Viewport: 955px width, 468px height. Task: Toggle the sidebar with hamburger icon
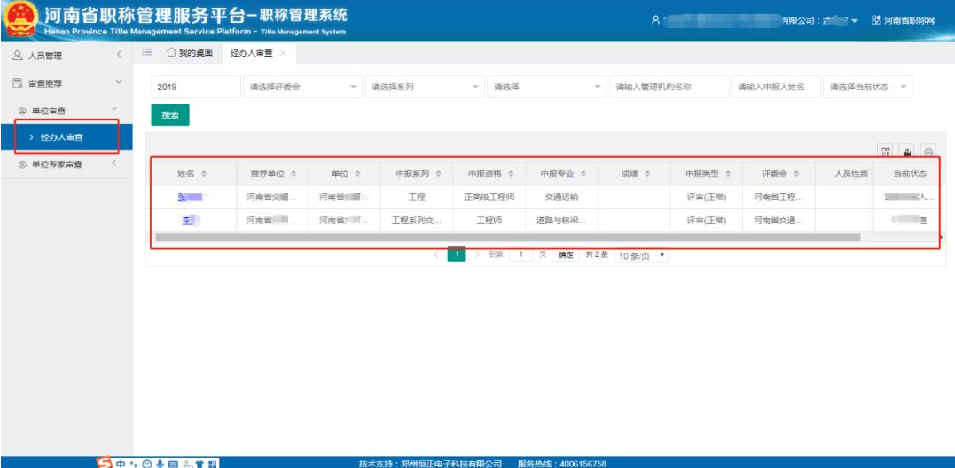[147, 54]
